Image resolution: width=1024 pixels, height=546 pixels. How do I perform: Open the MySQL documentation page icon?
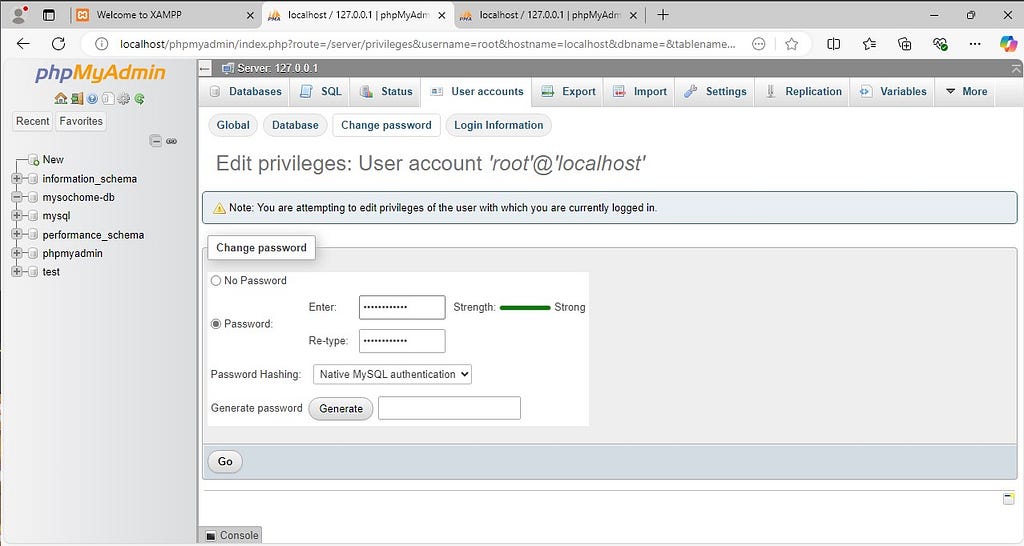[108, 99]
